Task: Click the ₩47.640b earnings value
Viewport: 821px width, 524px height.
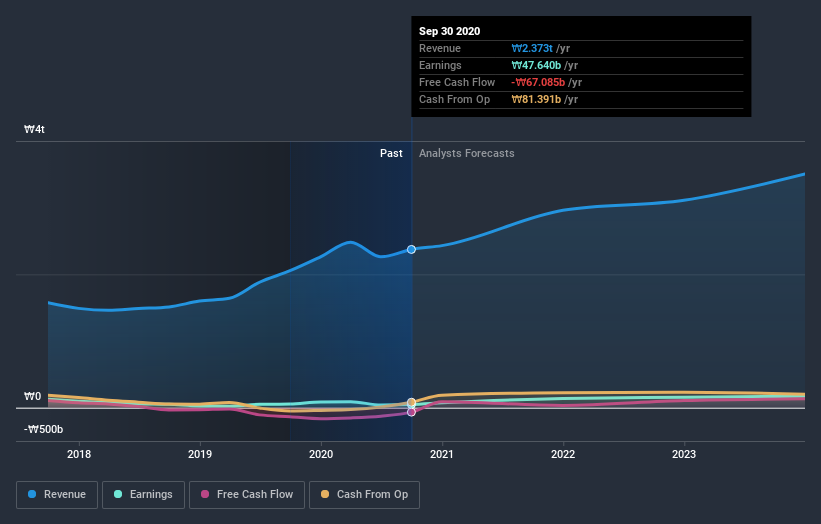Action: [536, 65]
